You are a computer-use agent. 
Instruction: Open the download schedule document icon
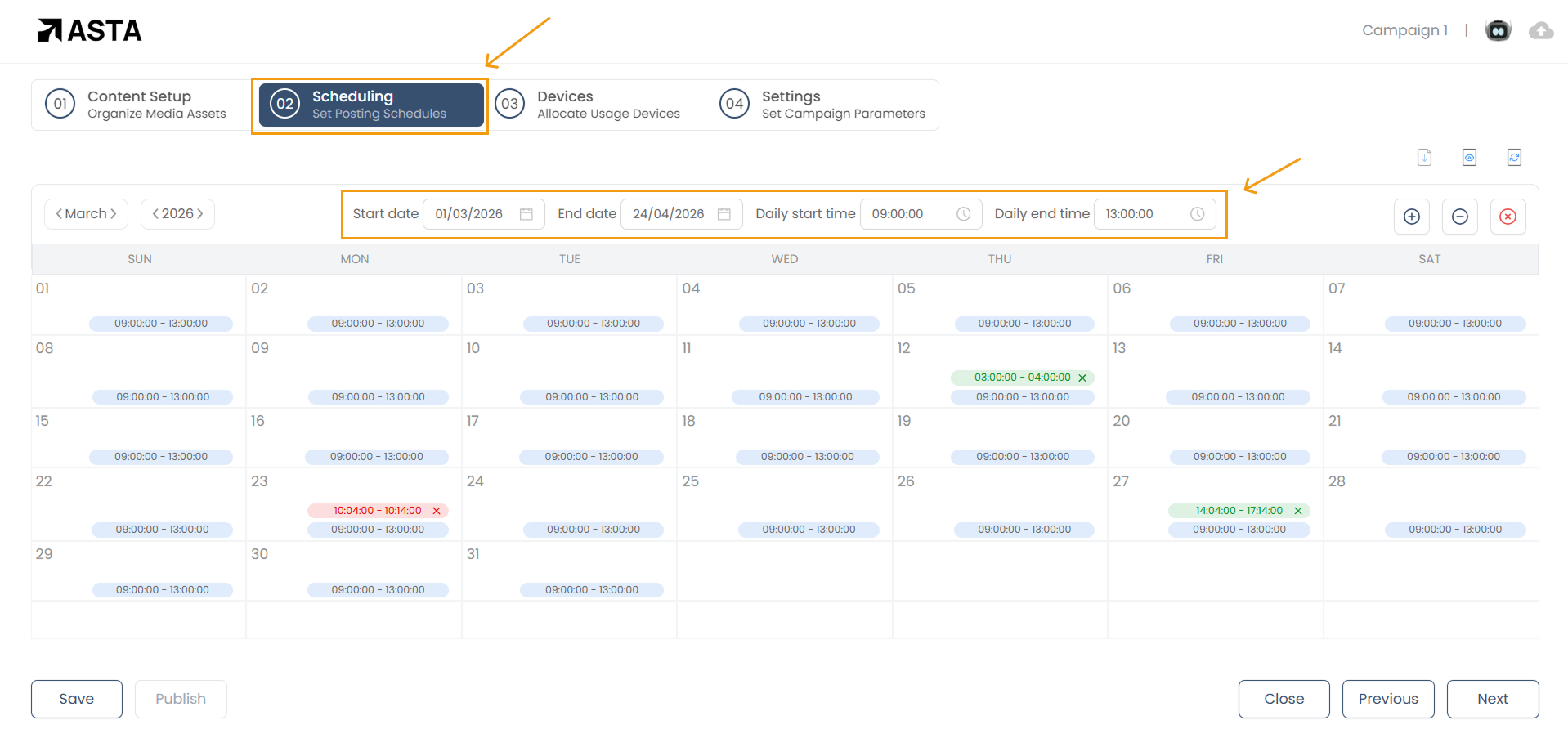pos(1424,157)
